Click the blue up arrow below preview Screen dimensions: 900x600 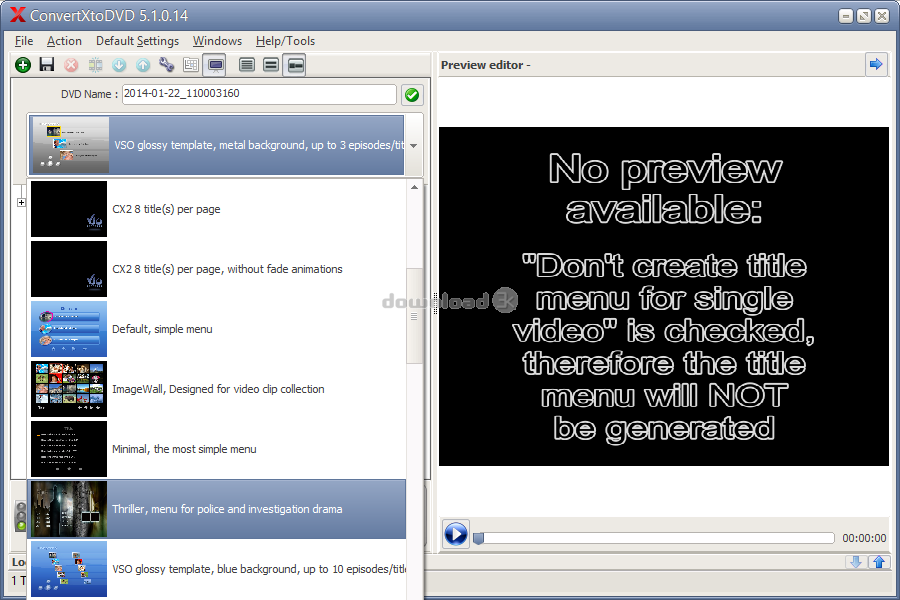[879, 562]
